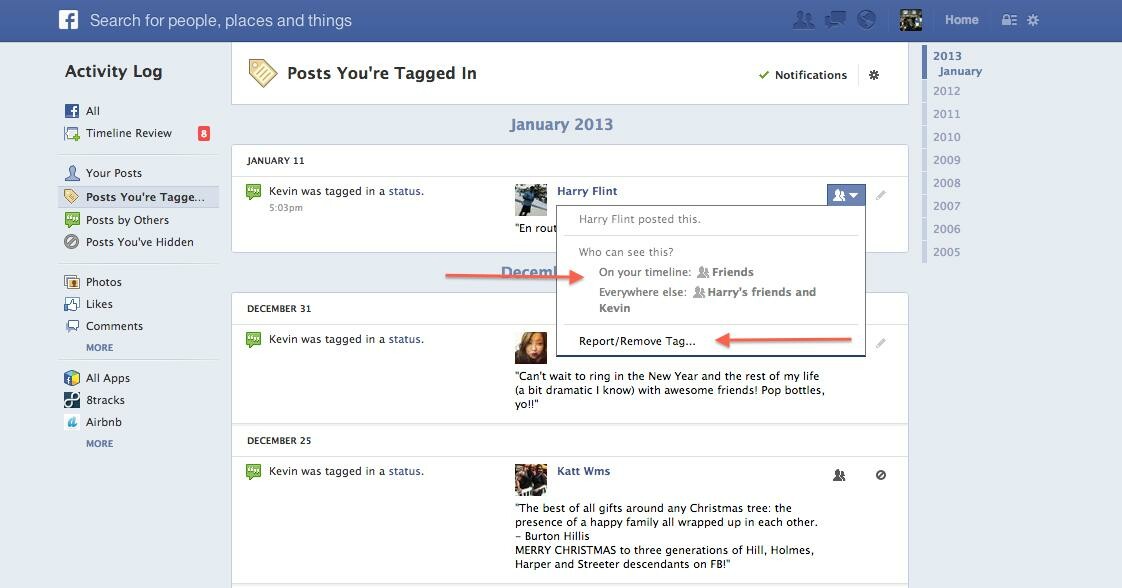Jump to 2013 in year timeline
This screenshot has height=588, width=1122.
[x=947, y=56]
